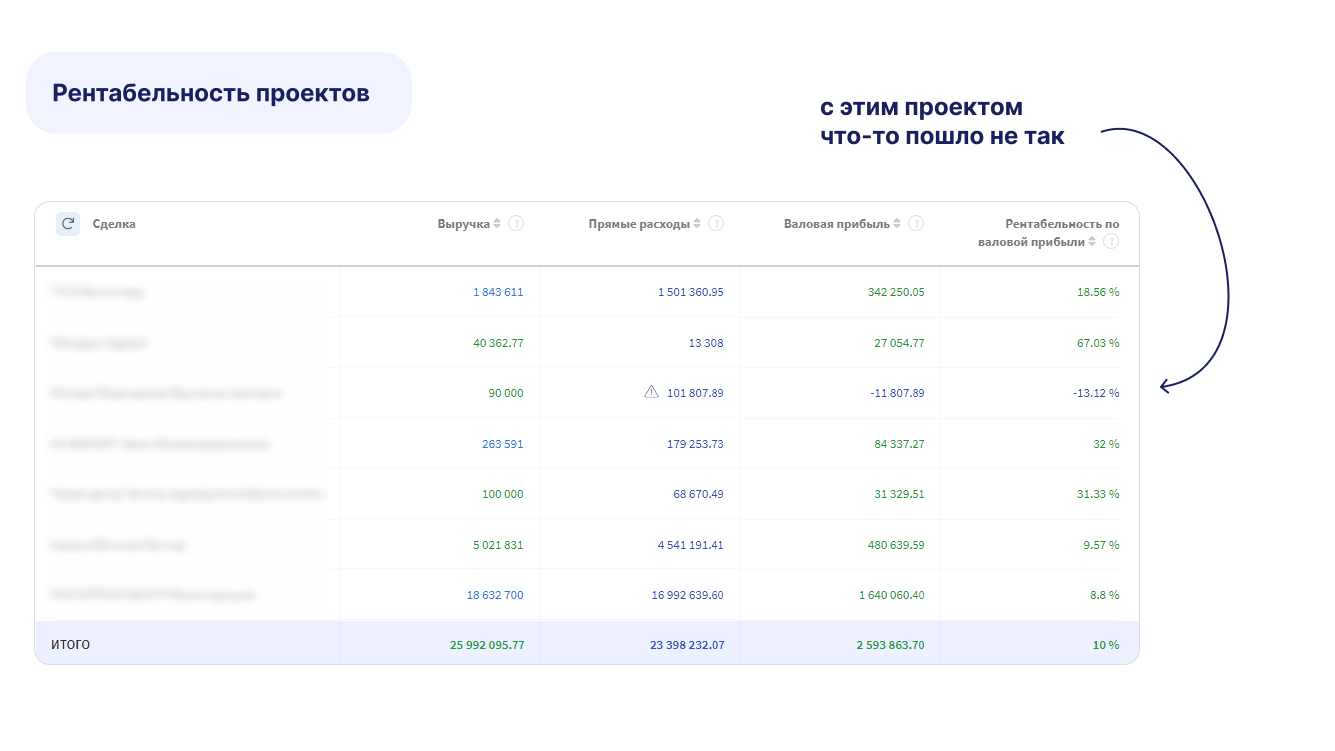1335x751 pixels.
Task: Select gross profit 1 640 060.40
Action: [x=892, y=595]
